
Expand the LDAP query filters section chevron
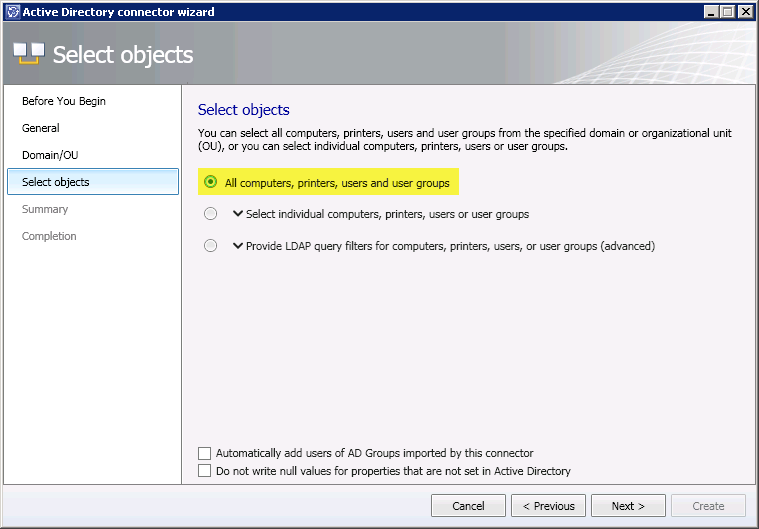(x=238, y=246)
